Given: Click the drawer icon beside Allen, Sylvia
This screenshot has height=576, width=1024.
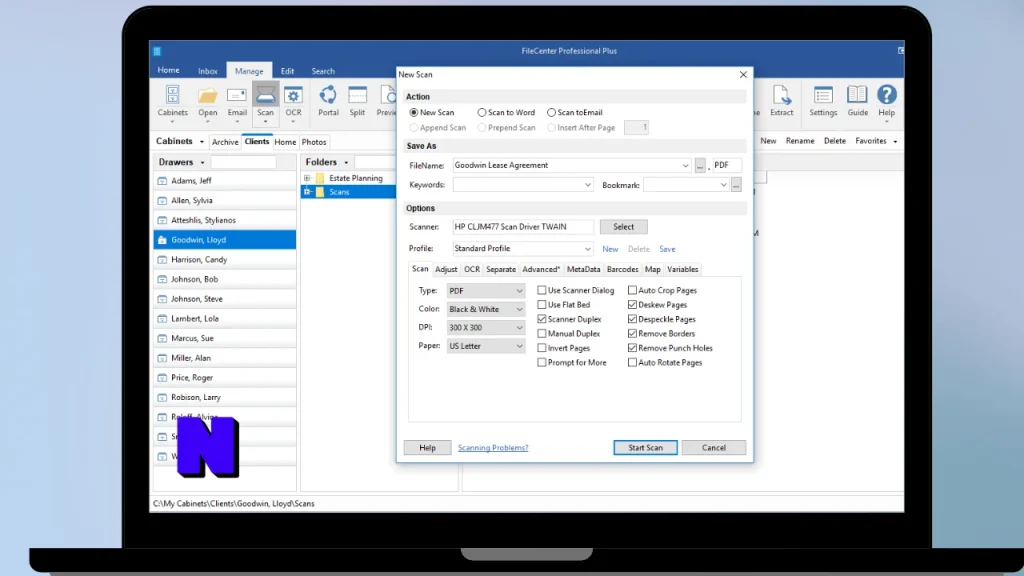Looking at the screenshot, I should (x=162, y=200).
